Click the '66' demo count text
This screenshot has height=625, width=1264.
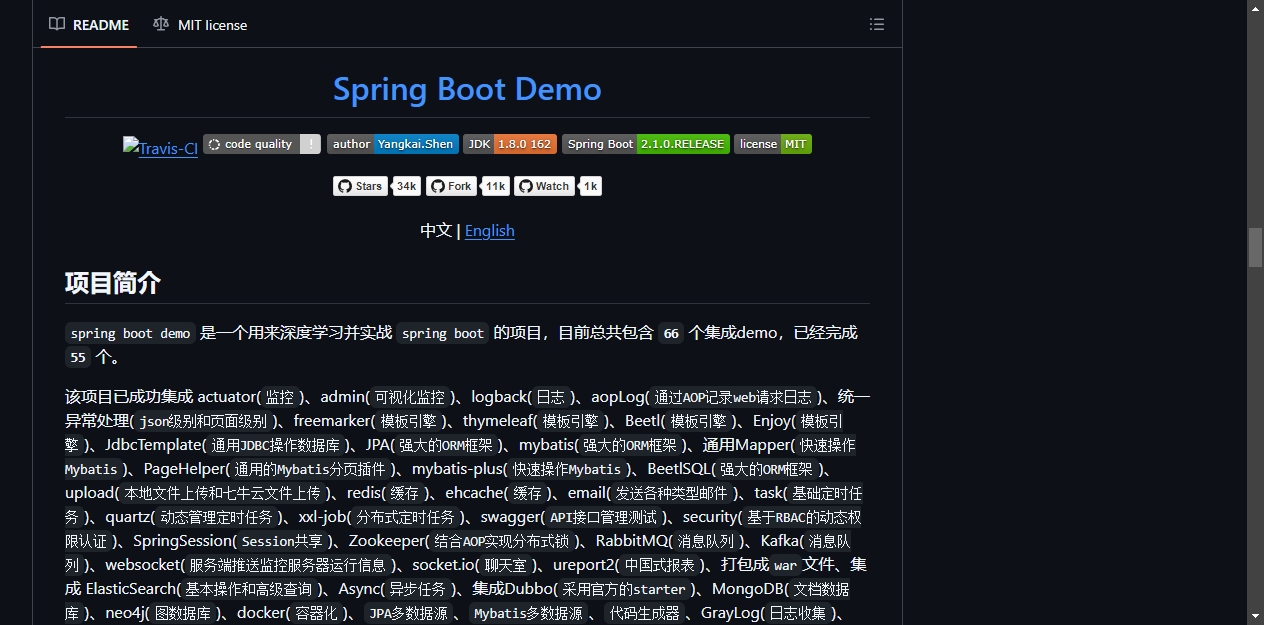tap(671, 333)
